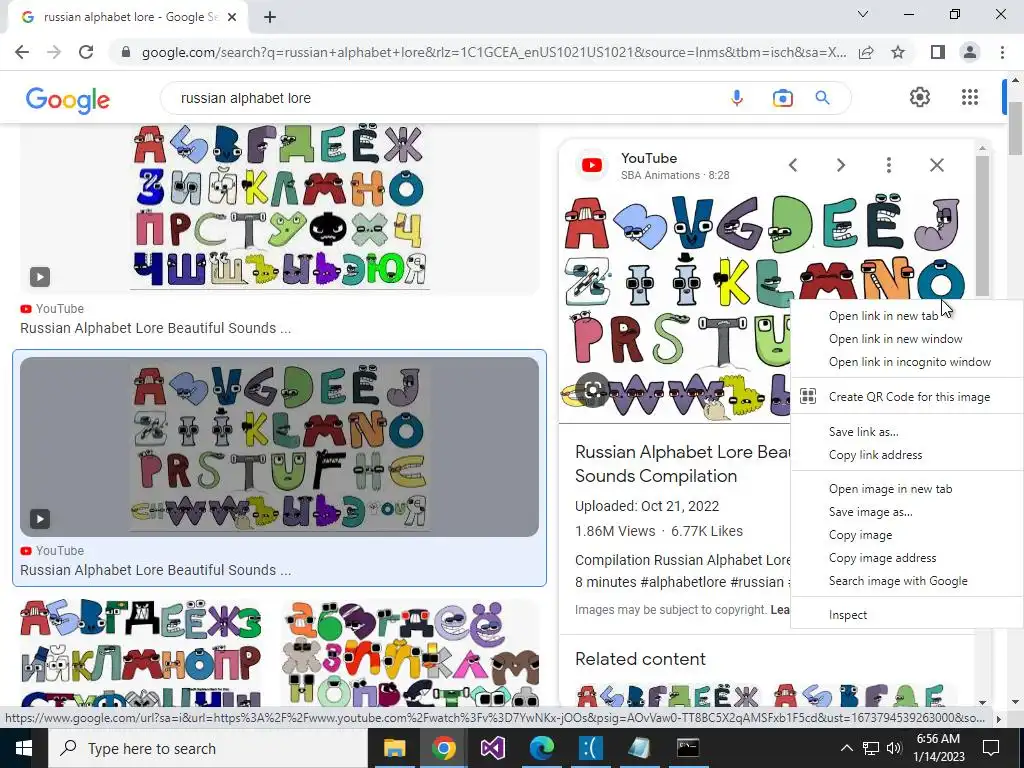Viewport: 1024px width, 768px height.
Task: Open the АБВГДЕЁЖЗ thumbnail below the selected result
Action: point(141,653)
